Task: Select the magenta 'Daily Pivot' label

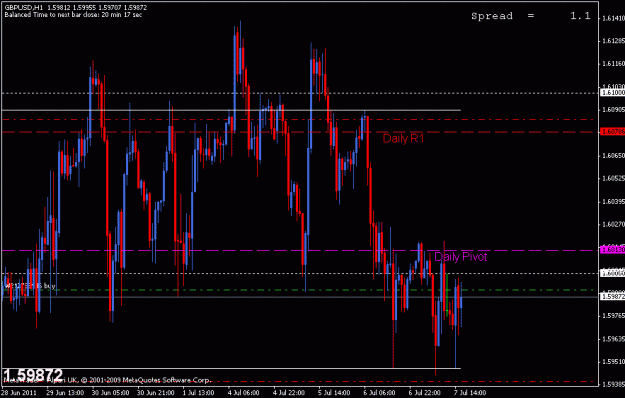Action: click(460, 257)
